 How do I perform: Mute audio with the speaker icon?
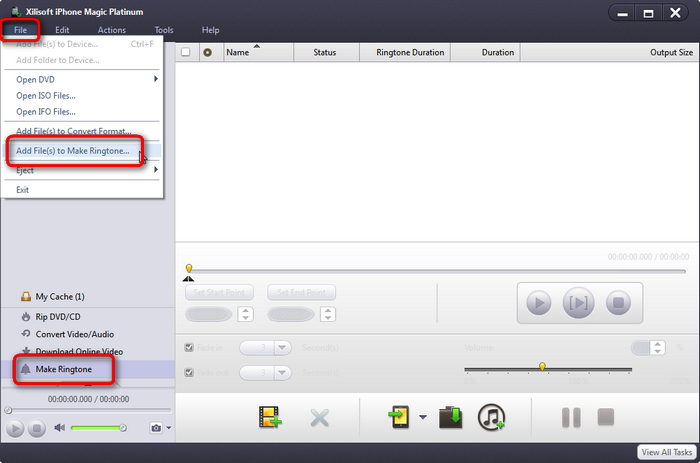pos(59,428)
